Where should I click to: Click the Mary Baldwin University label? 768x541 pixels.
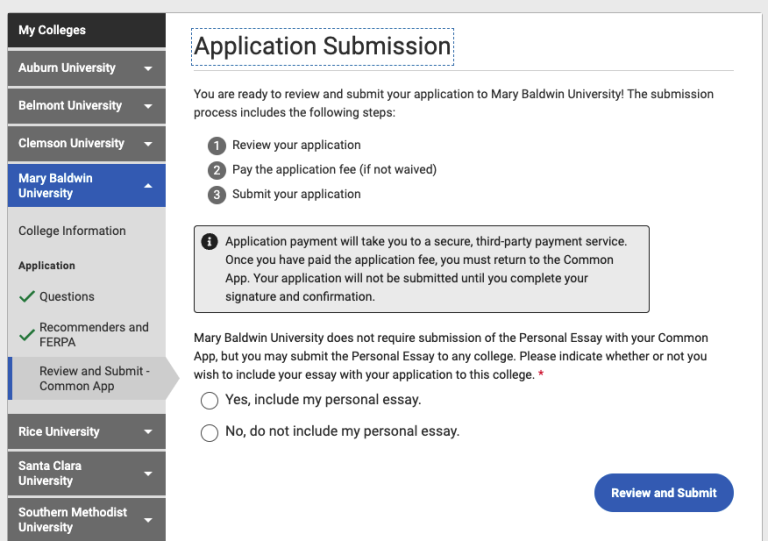55,186
